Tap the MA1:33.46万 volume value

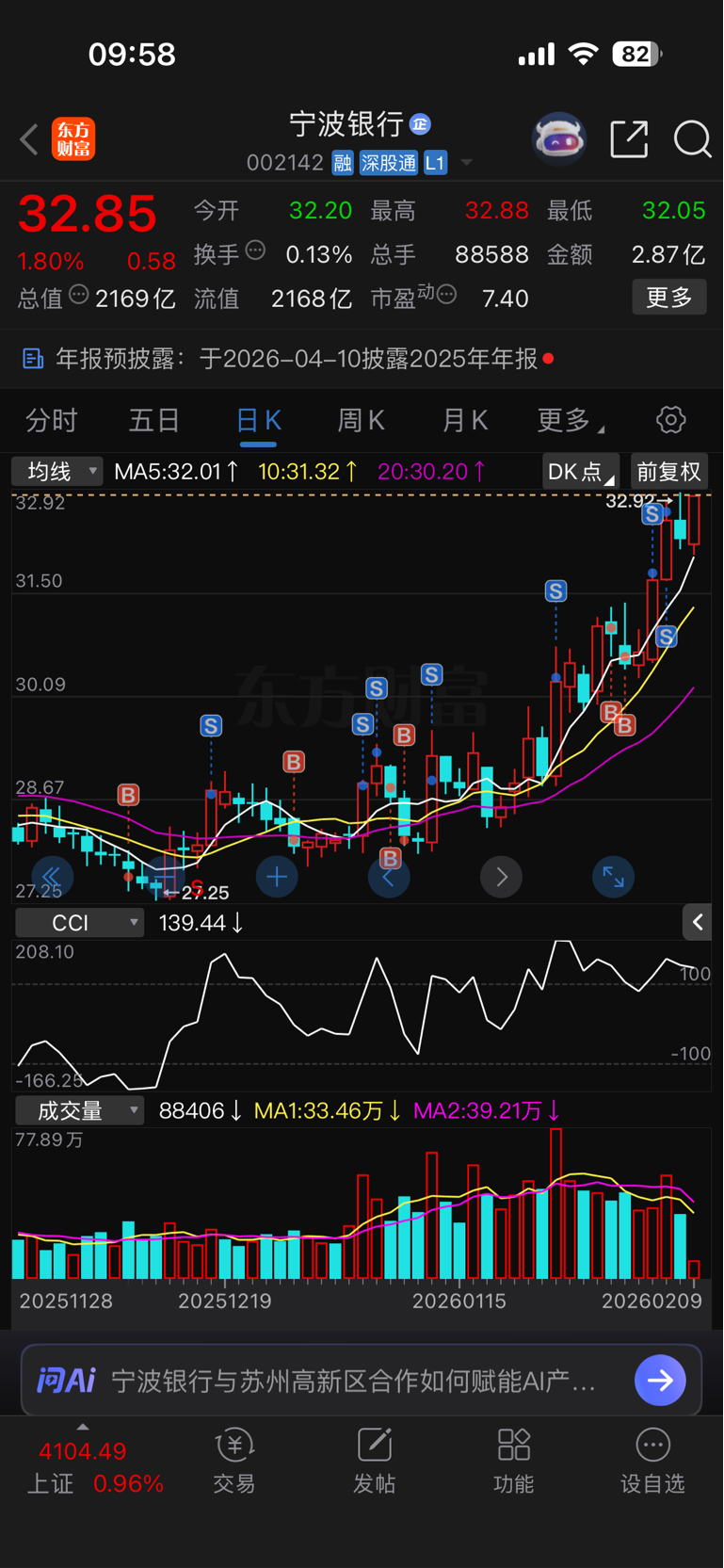click(328, 1110)
